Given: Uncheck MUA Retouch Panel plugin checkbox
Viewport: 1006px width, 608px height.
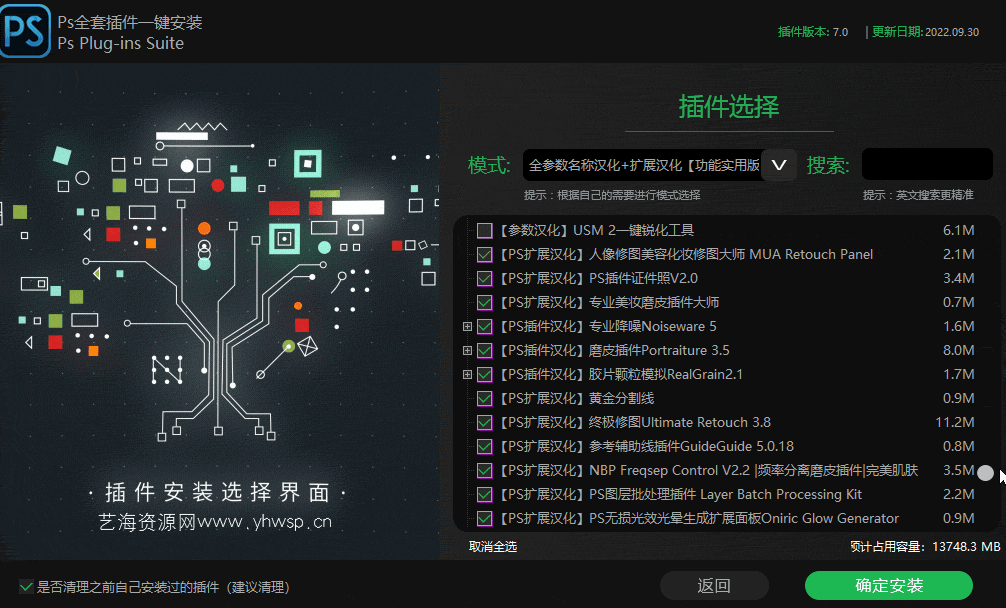Looking at the screenshot, I should (x=484, y=255).
